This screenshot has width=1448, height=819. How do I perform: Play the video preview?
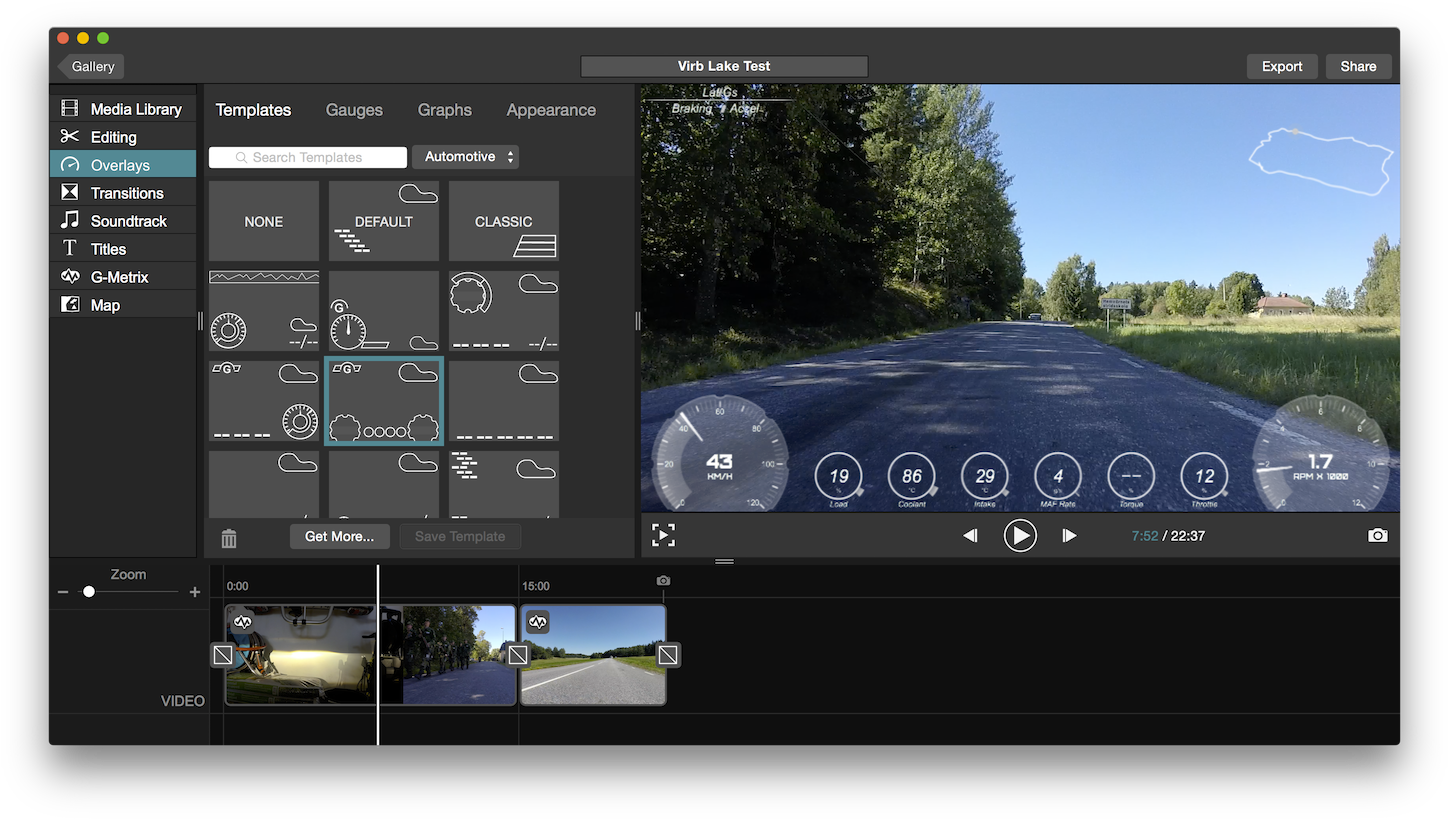(x=1019, y=536)
